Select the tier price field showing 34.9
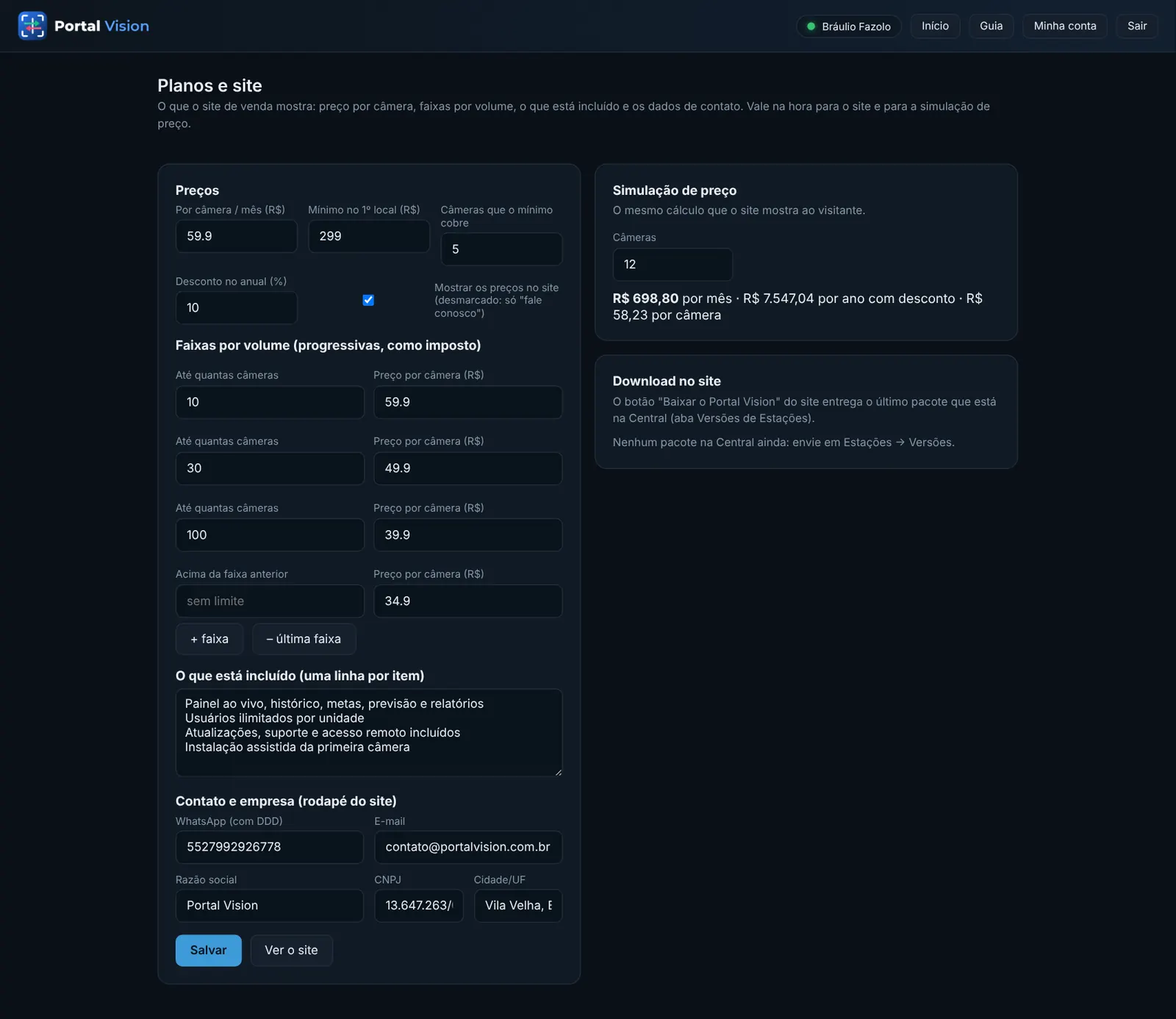This screenshot has width=1176, height=1019. click(x=468, y=601)
